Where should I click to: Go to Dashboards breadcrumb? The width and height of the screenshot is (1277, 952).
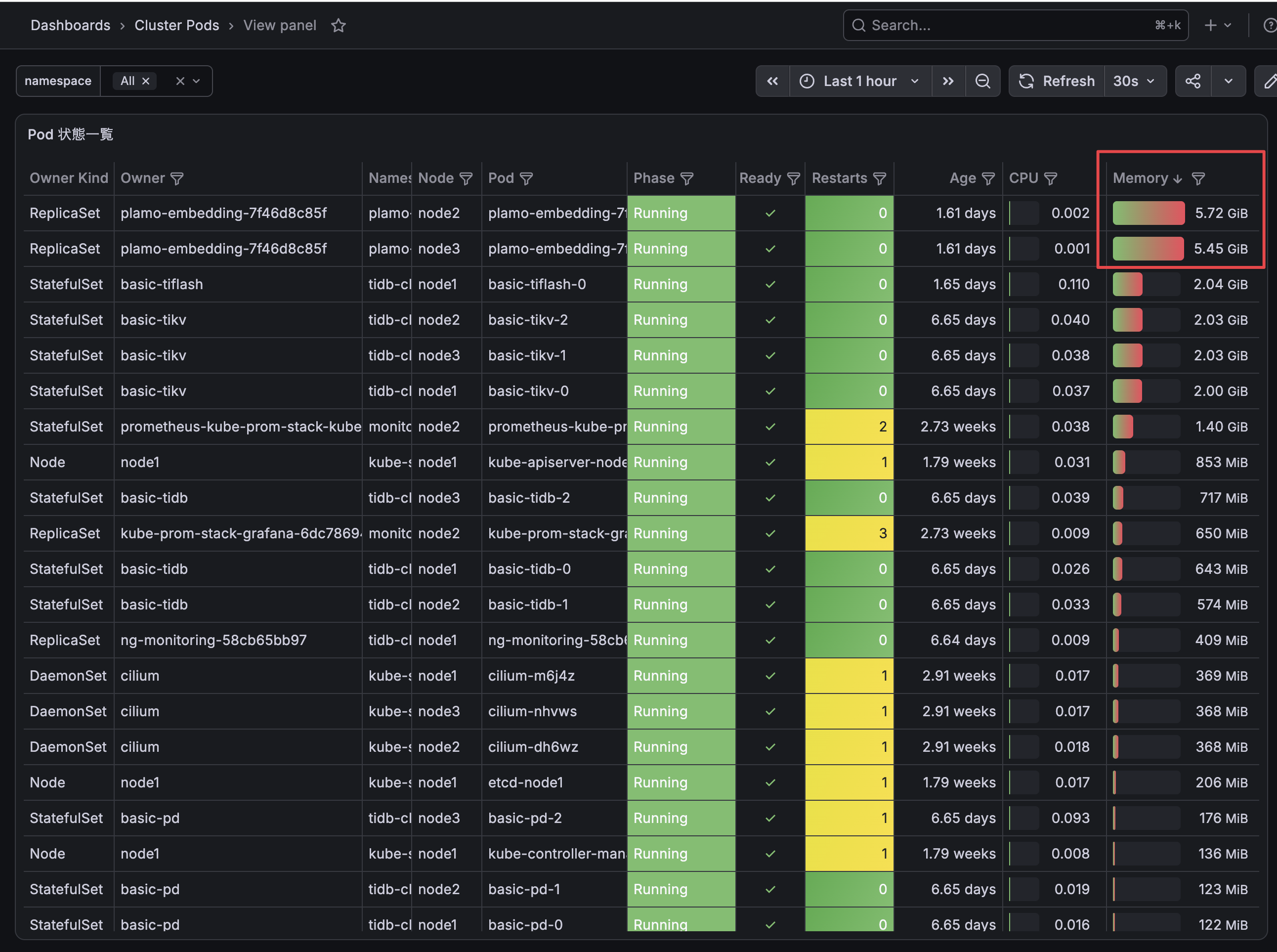click(70, 25)
